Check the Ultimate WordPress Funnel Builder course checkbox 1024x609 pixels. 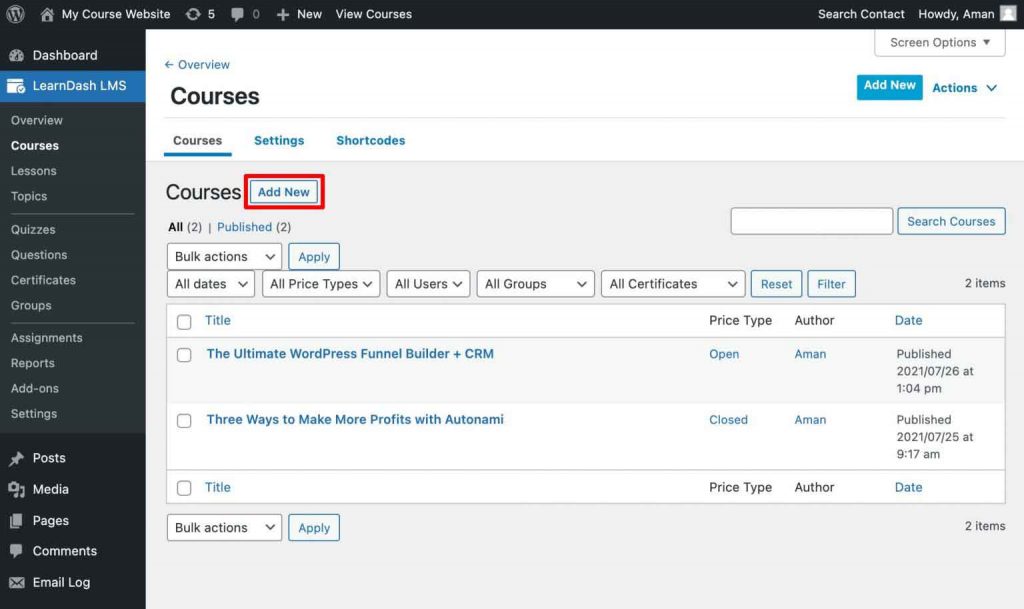coord(184,355)
